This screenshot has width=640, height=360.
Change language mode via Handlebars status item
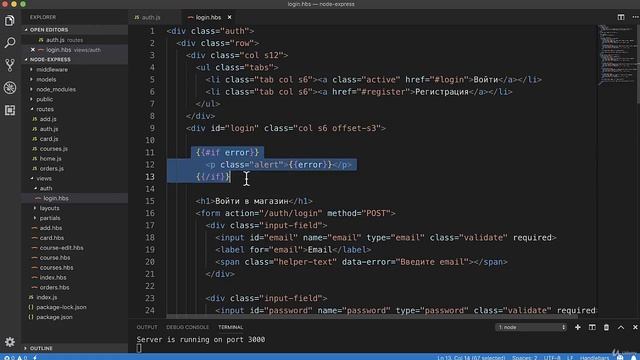pyautogui.click(x=594, y=358)
